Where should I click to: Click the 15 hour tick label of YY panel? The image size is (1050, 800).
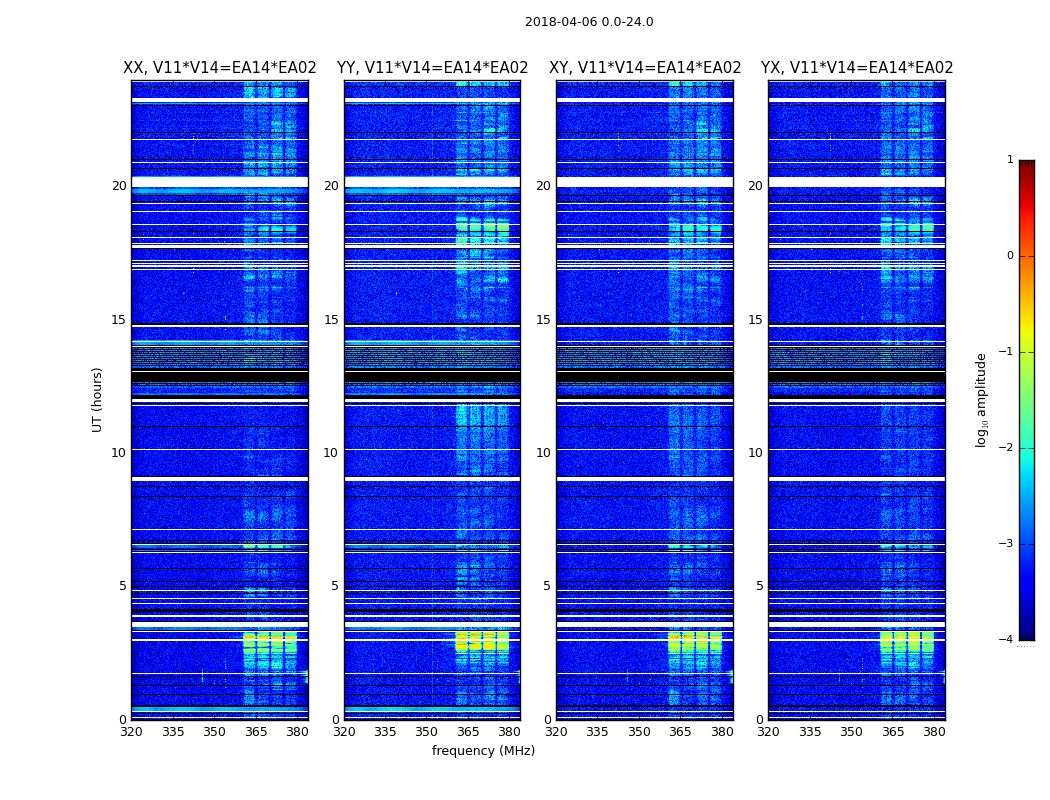click(331, 320)
